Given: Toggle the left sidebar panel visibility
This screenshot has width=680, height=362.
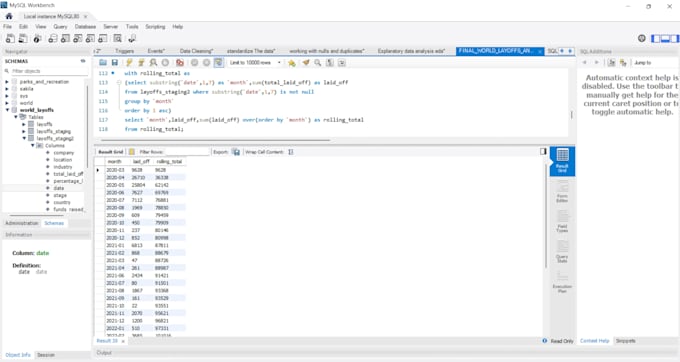Looking at the screenshot, I should (655, 39).
